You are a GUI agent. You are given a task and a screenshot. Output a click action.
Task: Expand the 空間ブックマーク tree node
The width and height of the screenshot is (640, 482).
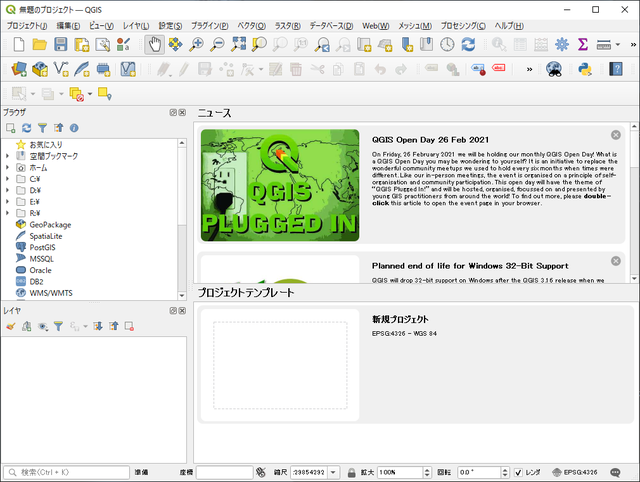pyautogui.click(x=7, y=157)
